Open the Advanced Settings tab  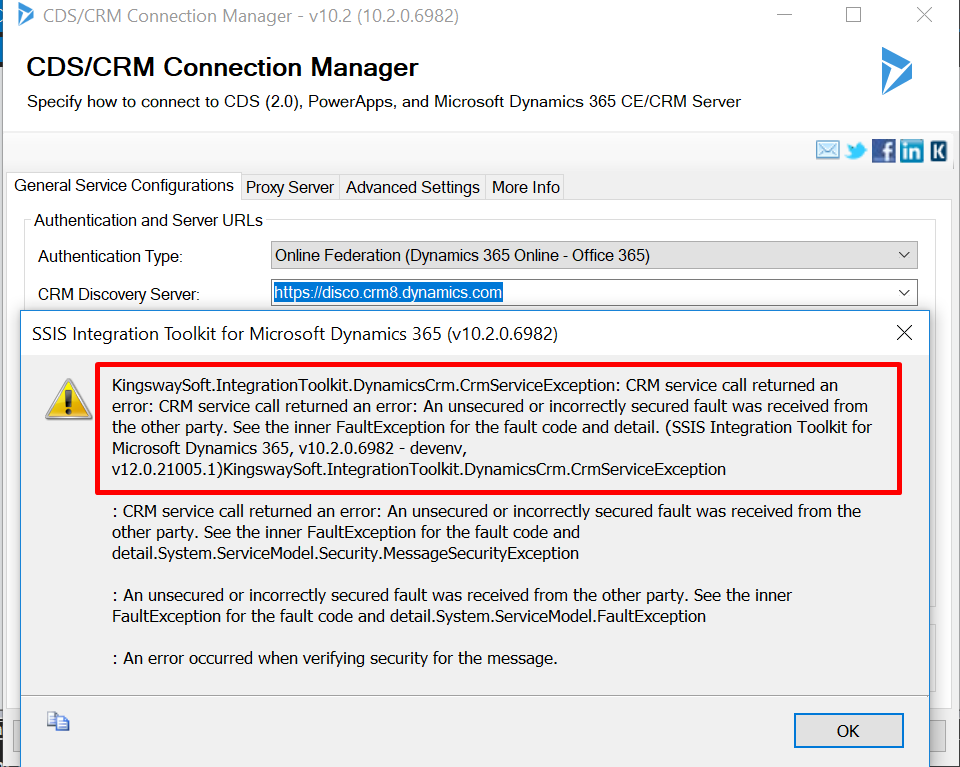tap(413, 187)
